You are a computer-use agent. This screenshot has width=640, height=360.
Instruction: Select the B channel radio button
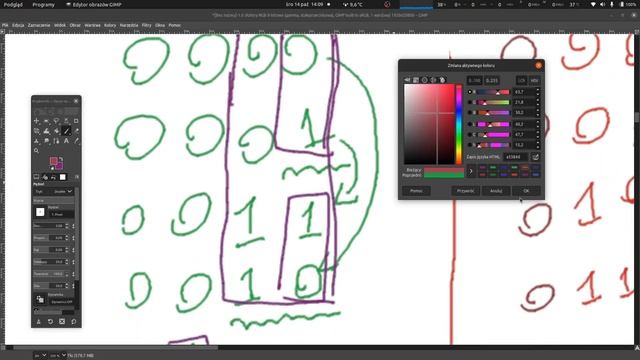[470, 113]
